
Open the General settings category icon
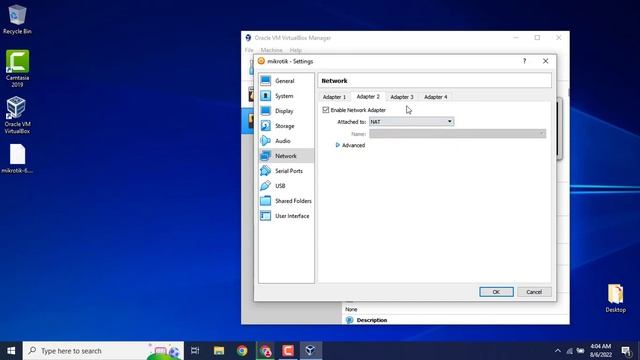click(266, 81)
